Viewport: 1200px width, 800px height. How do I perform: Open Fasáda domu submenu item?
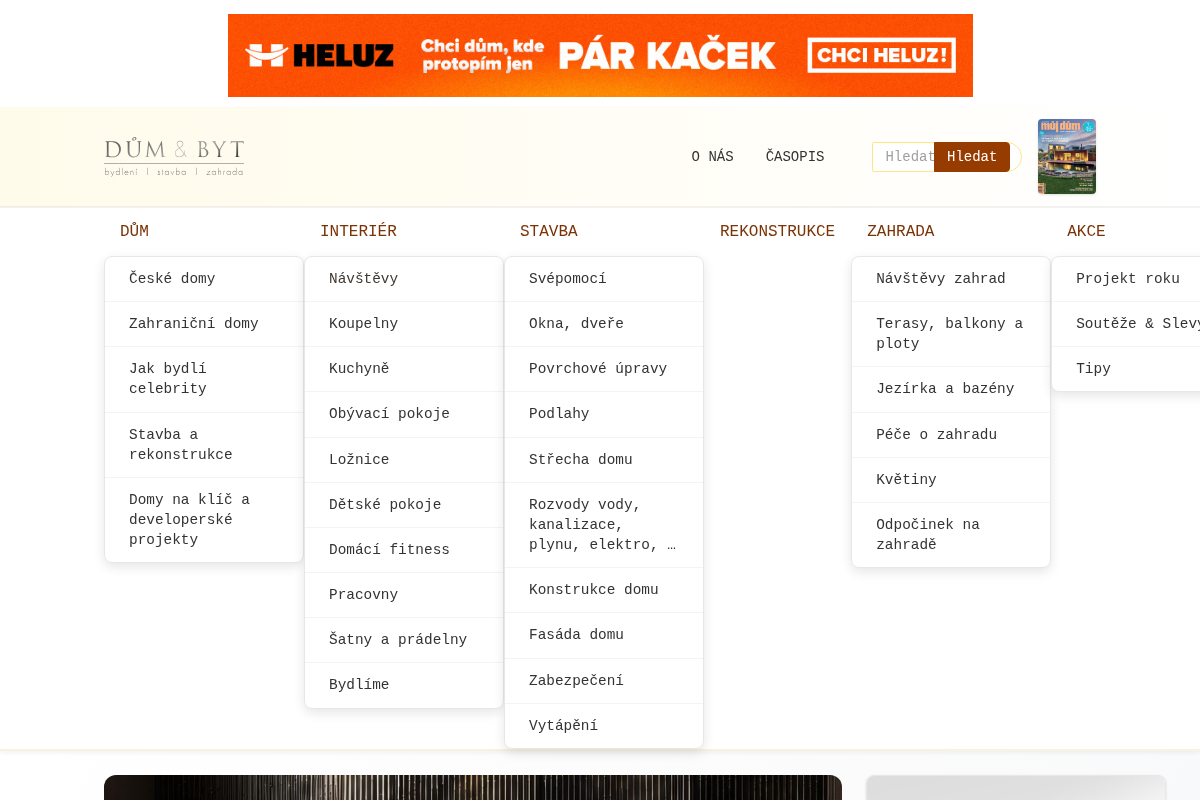point(604,635)
